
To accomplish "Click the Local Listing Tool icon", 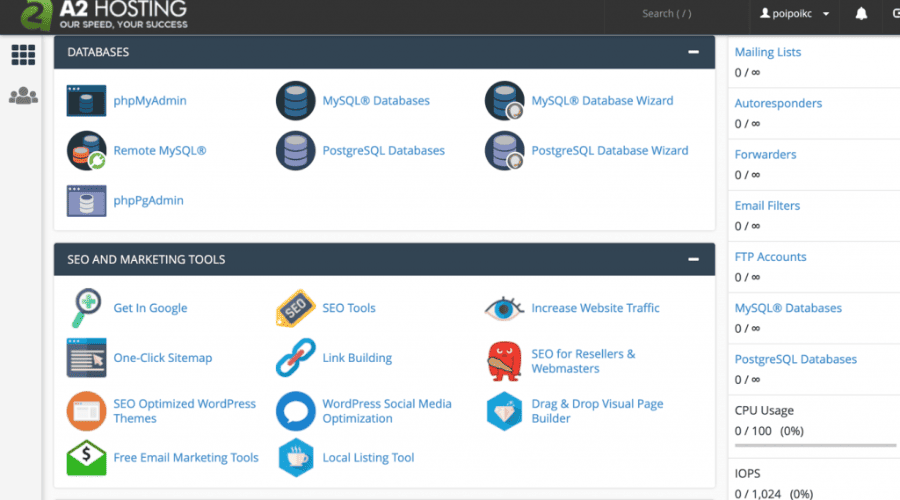I will coord(295,458).
